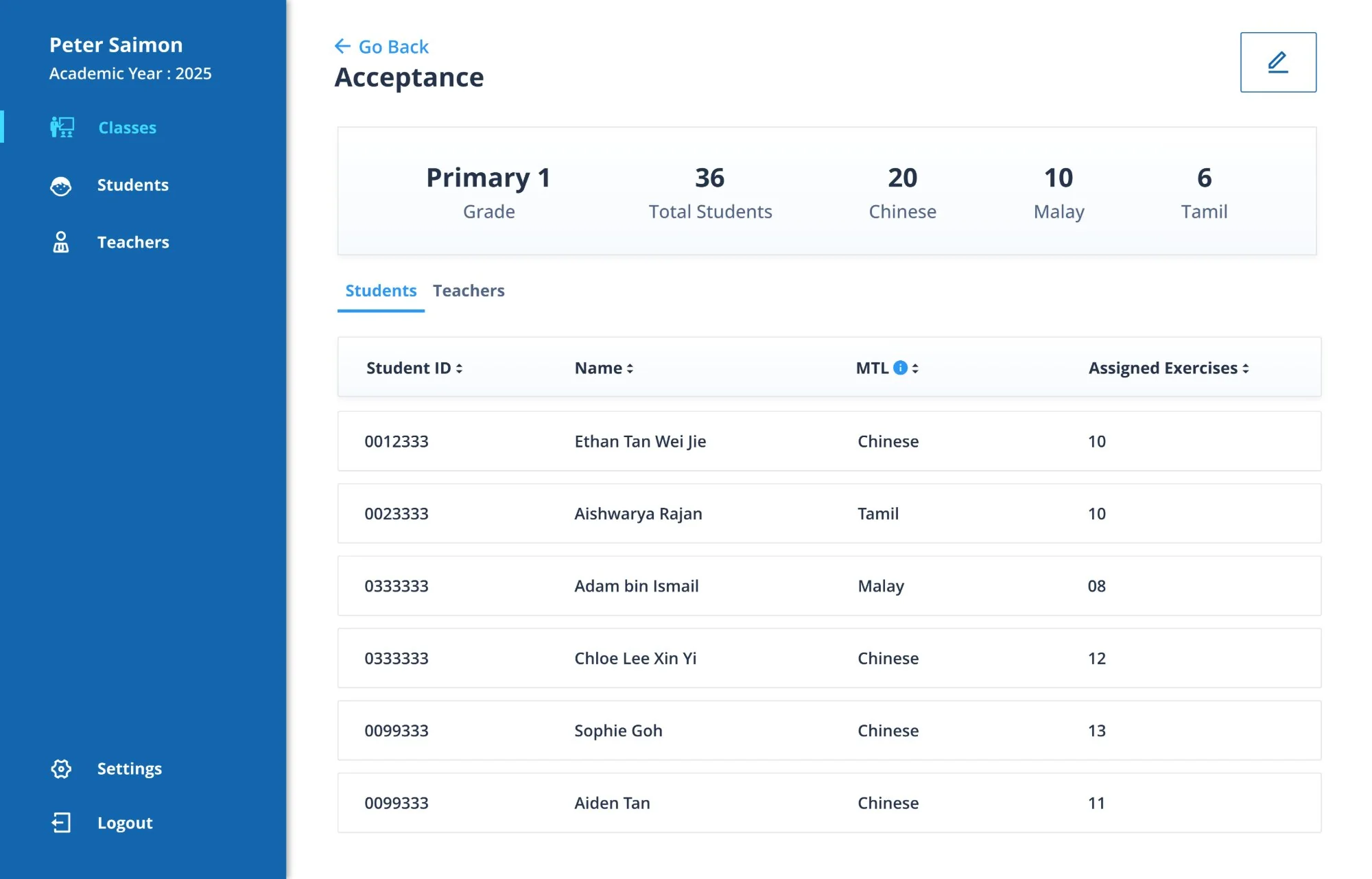The width and height of the screenshot is (1372, 879).
Task: Click the Teachers person icon in sidebar
Action: (x=61, y=242)
